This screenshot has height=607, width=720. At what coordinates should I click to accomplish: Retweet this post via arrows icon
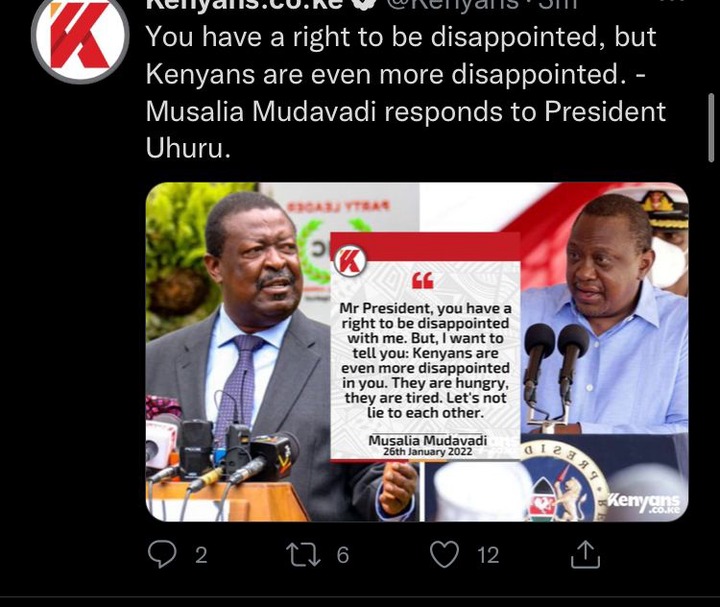click(x=303, y=555)
